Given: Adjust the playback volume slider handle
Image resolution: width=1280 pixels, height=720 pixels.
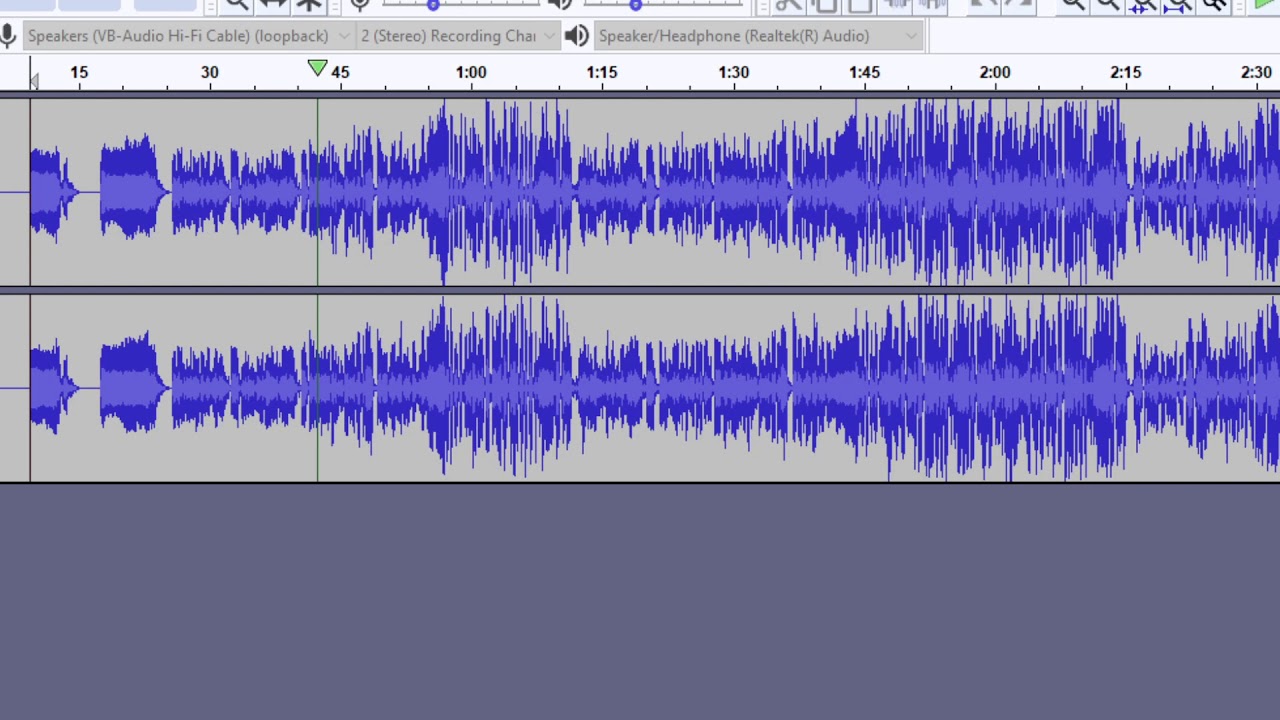Looking at the screenshot, I should pos(635,5).
